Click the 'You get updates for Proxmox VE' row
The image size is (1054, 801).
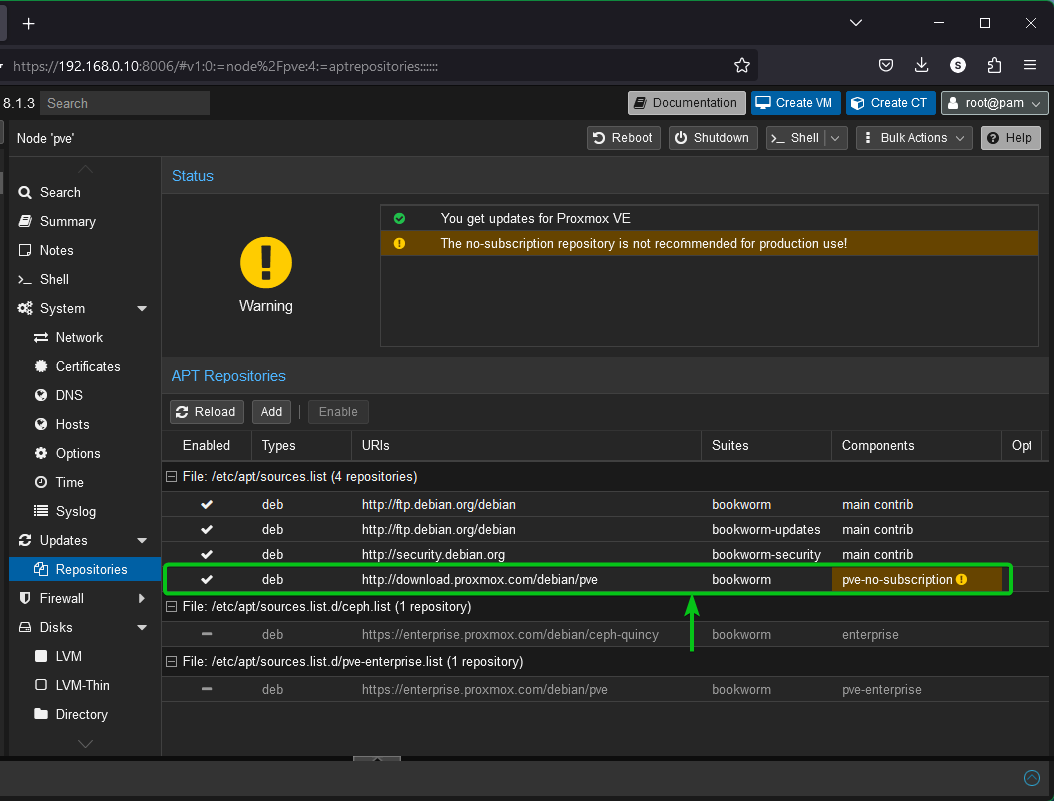(709, 218)
